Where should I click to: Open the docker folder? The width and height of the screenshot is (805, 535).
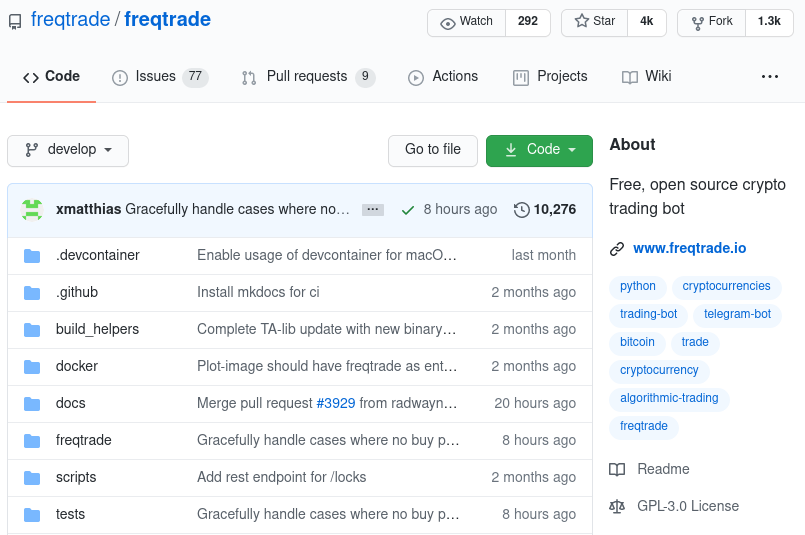[x=76, y=366]
